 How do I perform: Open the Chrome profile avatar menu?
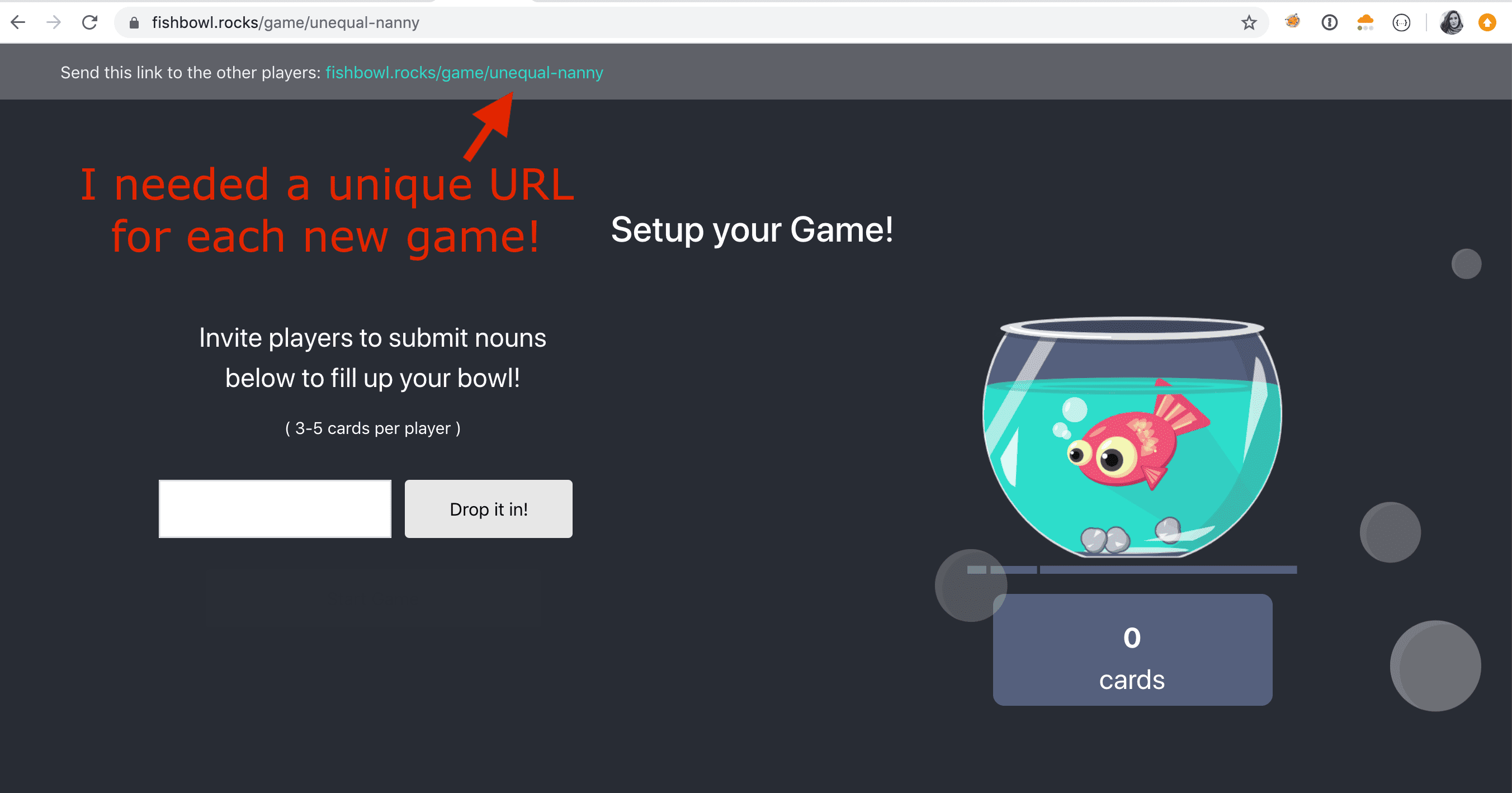1452,23
